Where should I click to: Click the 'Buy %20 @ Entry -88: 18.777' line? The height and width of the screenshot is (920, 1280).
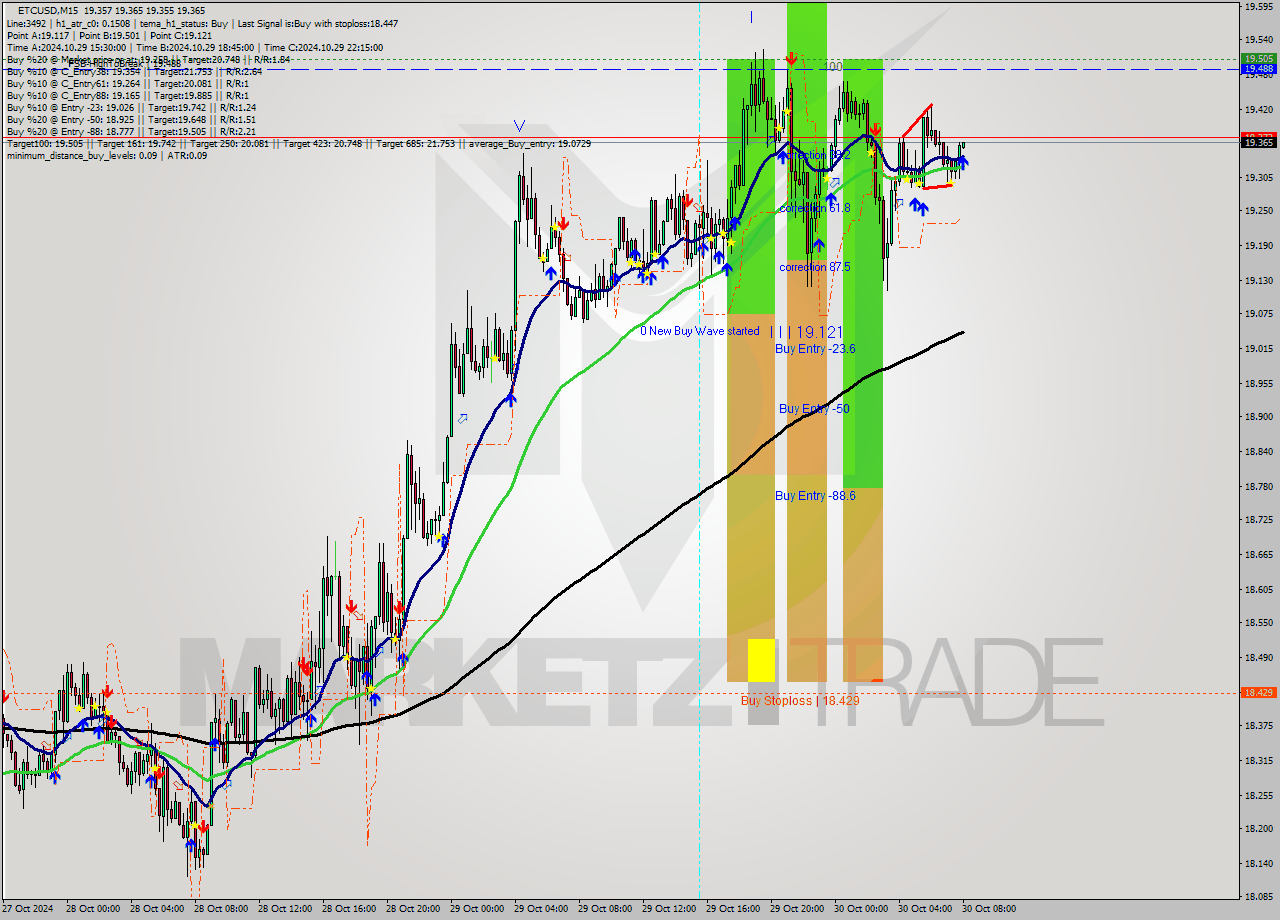click(x=131, y=131)
